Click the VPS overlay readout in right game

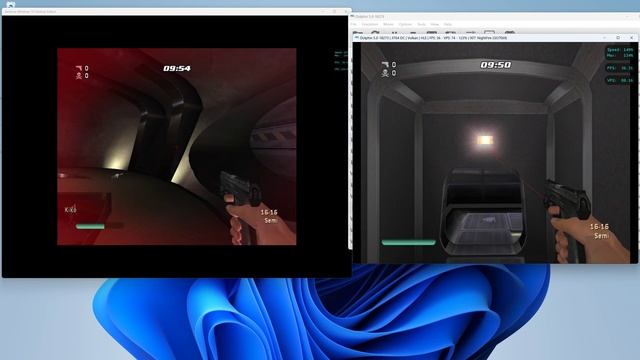620,80
